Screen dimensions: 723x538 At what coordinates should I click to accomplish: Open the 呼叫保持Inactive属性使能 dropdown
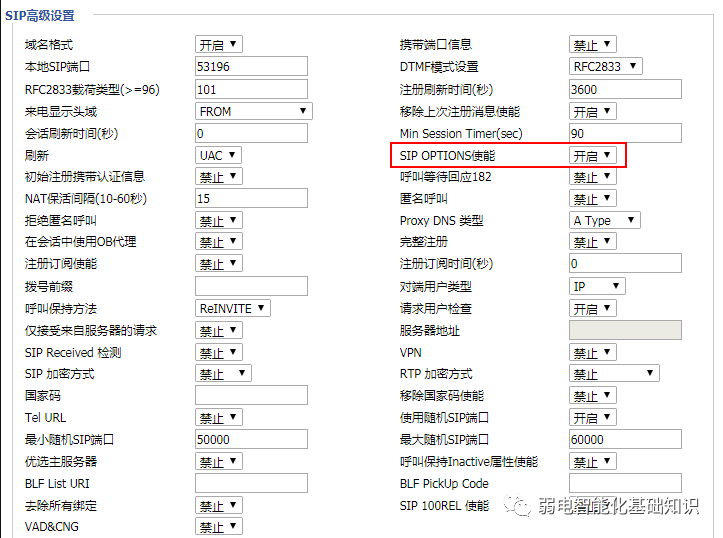pos(593,461)
